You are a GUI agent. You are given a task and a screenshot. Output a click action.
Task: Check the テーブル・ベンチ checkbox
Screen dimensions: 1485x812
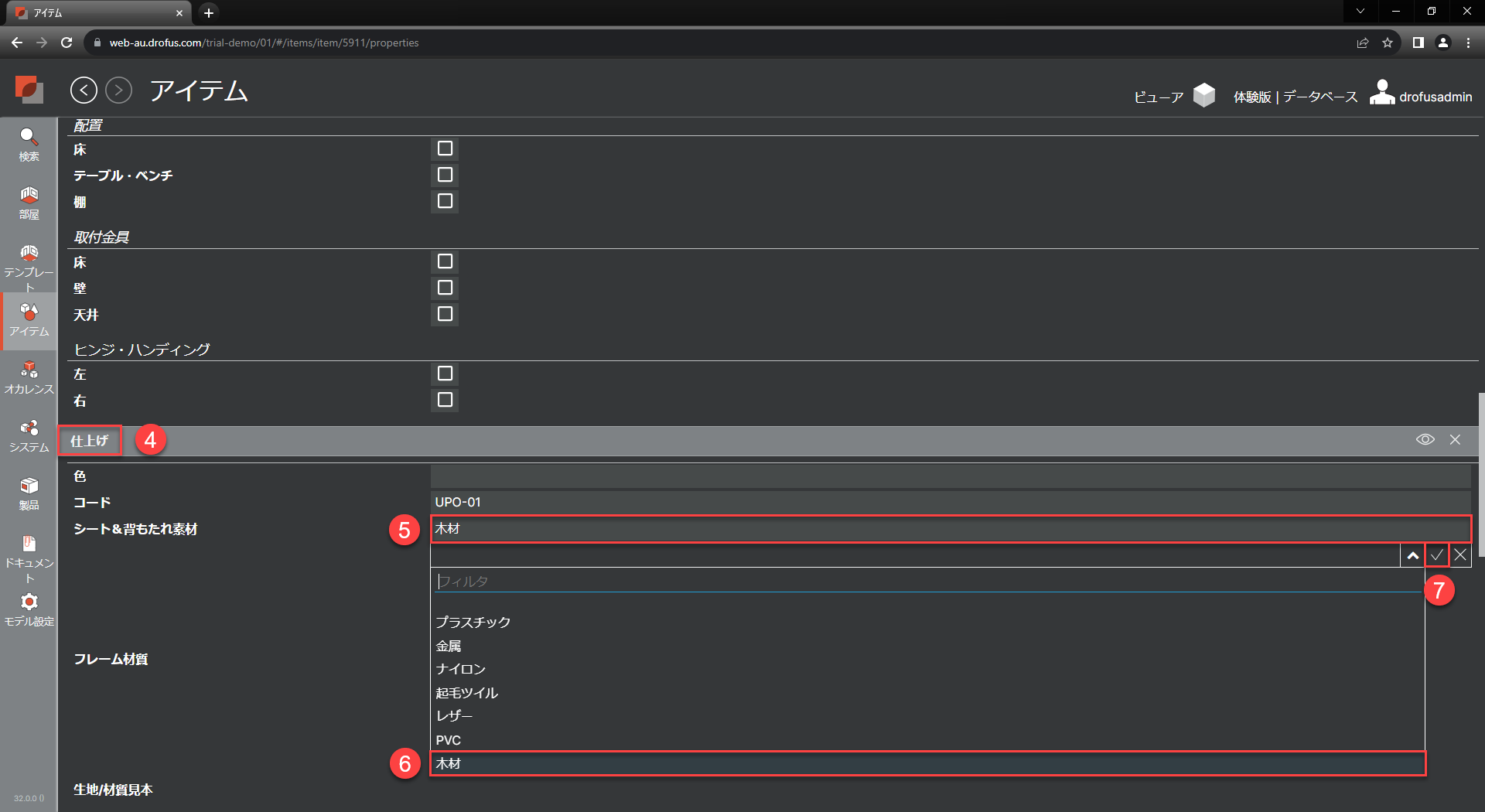[x=445, y=175]
